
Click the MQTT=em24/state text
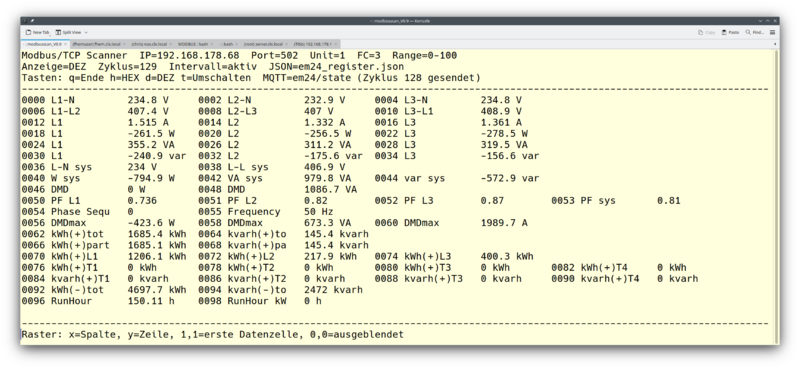307,78
